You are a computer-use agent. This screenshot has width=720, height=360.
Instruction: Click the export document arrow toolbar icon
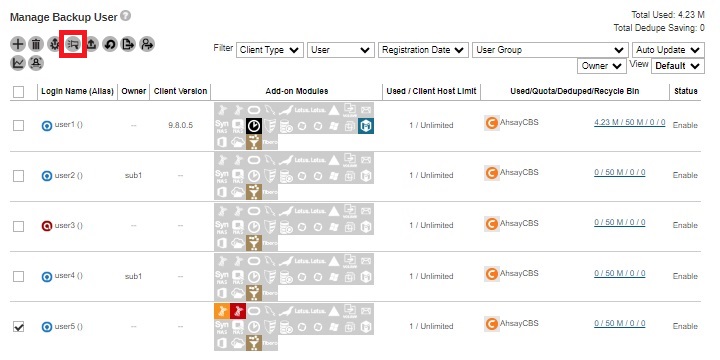point(128,45)
